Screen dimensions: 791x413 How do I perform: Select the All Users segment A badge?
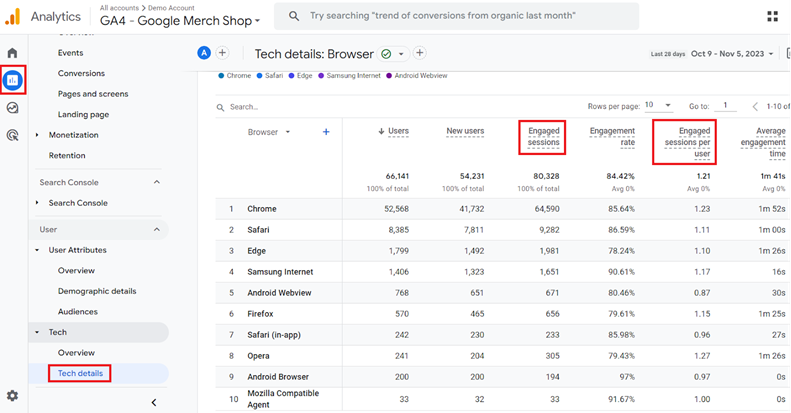(204, 53)
